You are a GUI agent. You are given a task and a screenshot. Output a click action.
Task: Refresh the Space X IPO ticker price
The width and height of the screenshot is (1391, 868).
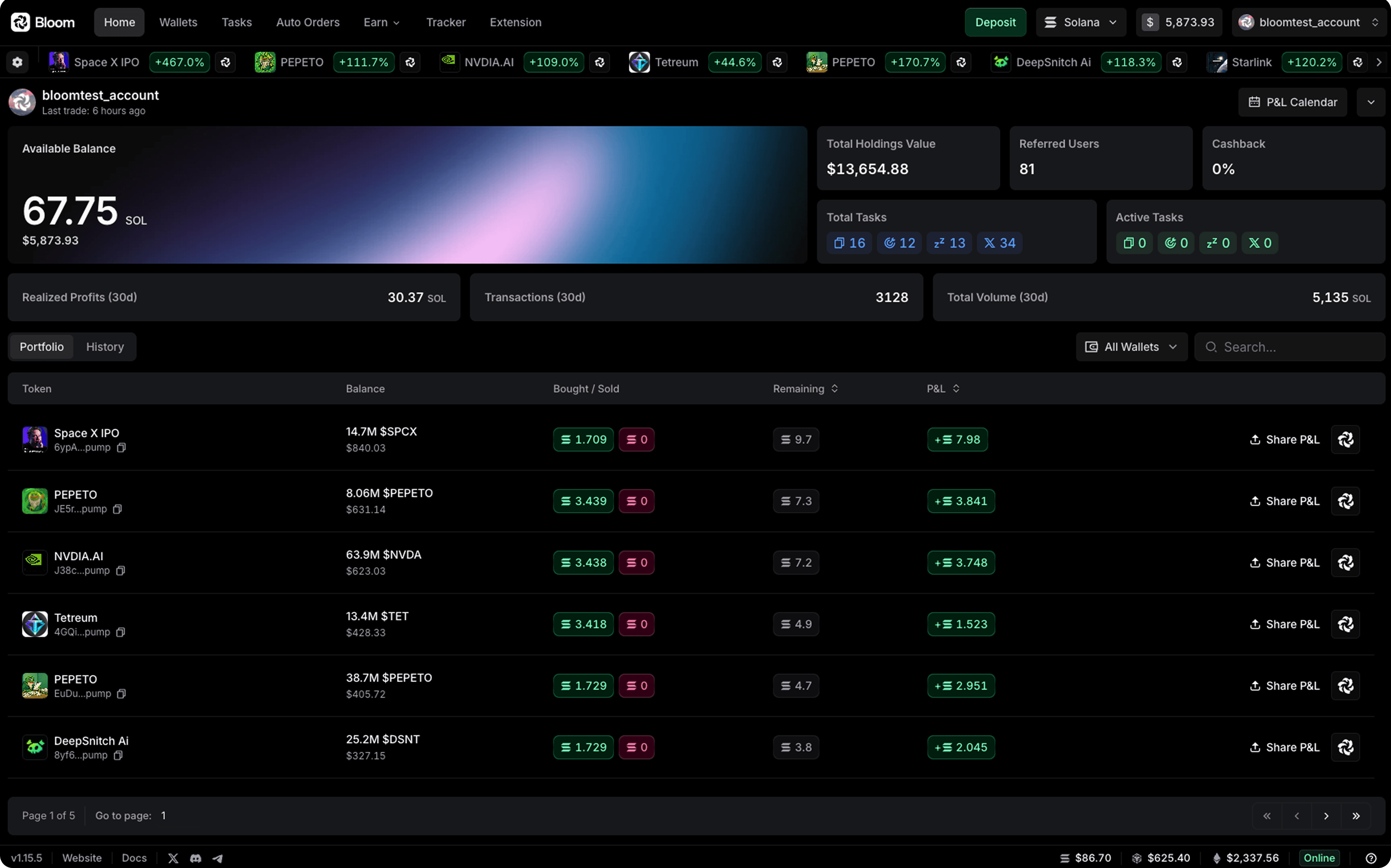(x=225, y=62)
